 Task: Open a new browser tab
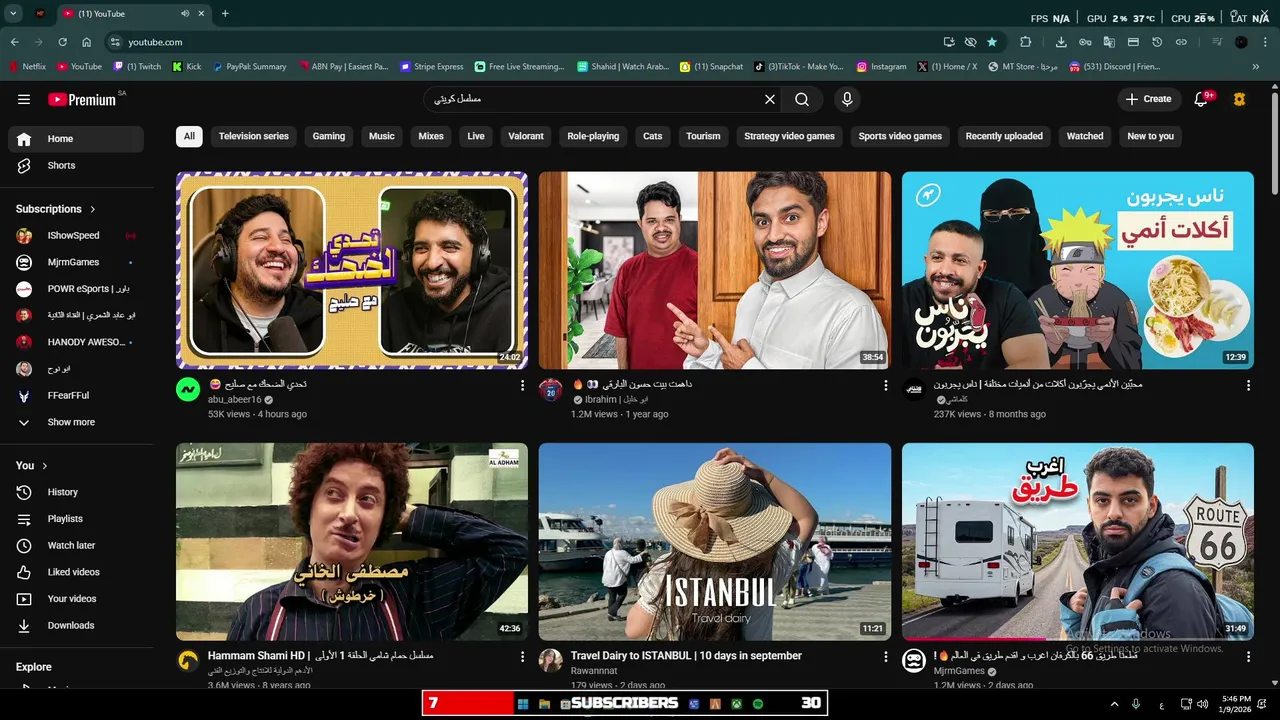point(225,14)
